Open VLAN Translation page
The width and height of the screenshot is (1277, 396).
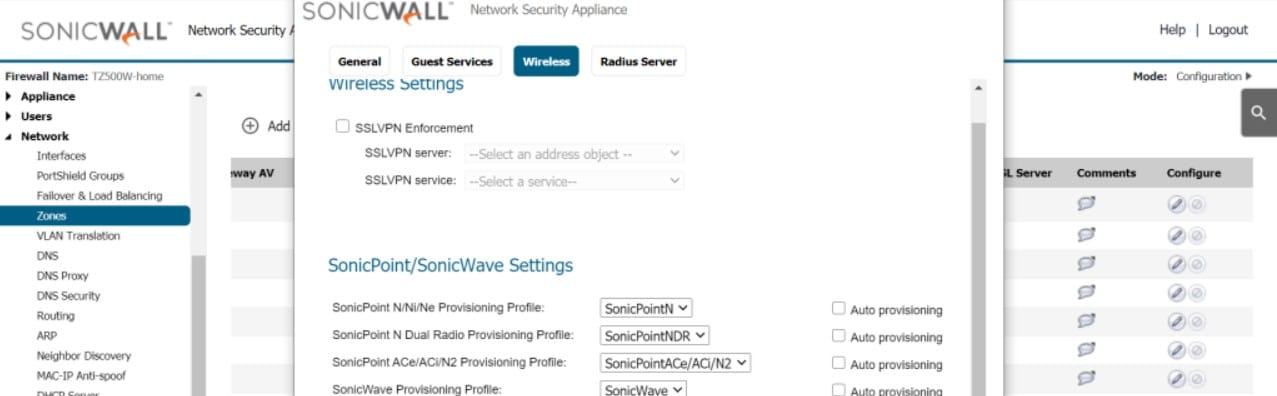78,236
